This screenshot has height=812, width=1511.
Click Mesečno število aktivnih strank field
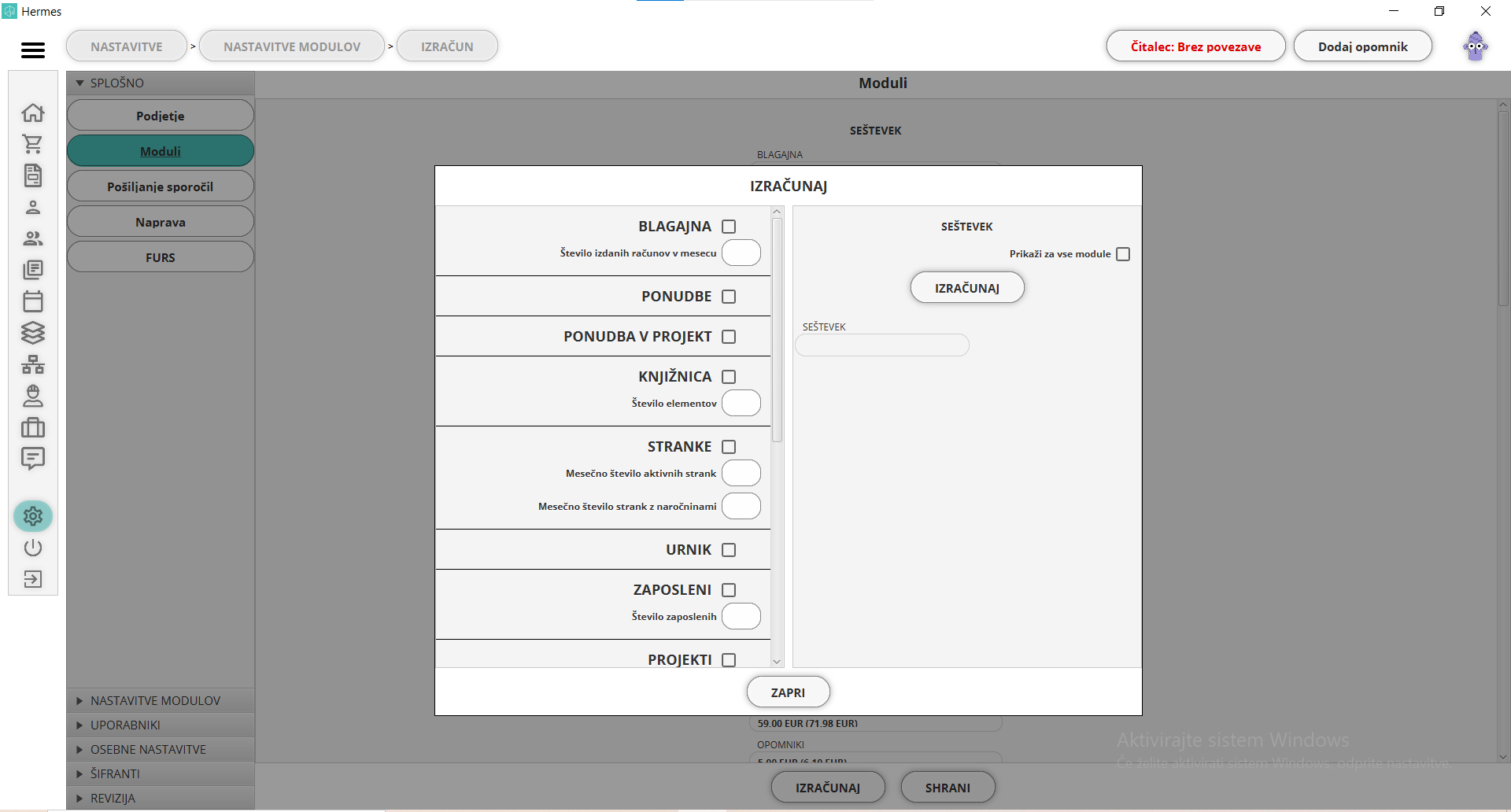pyautogui.click(x=741, y=474)
